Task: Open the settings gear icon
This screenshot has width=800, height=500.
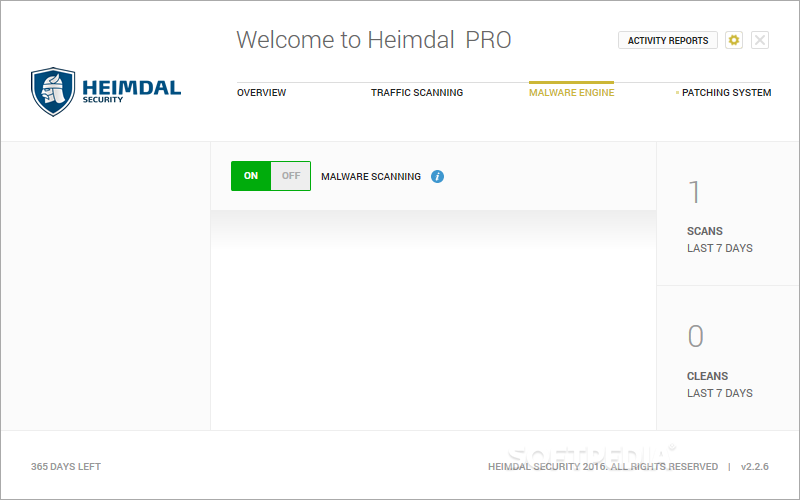Action: coord(734,40)
